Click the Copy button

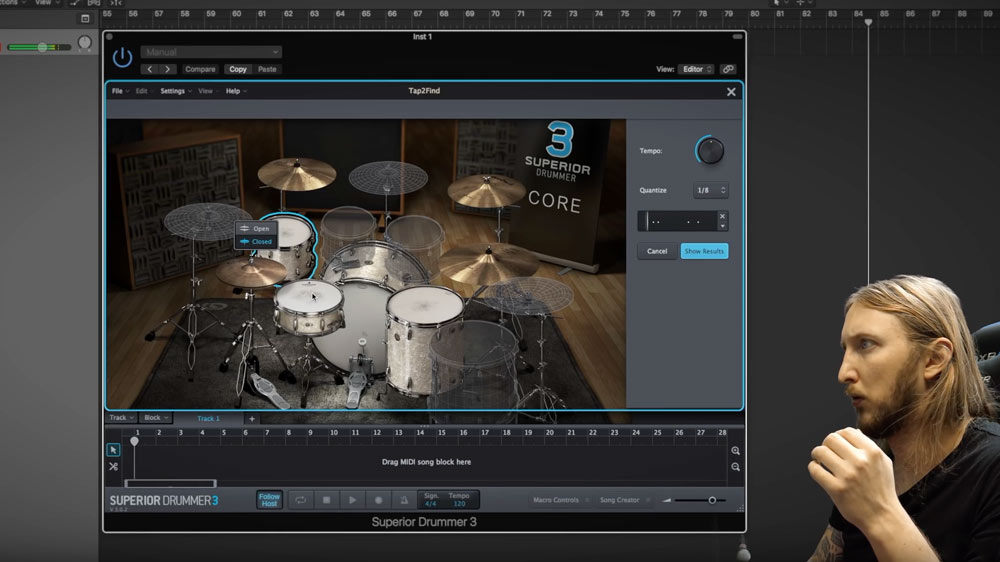pyautogui.click(x=238, y=69)
